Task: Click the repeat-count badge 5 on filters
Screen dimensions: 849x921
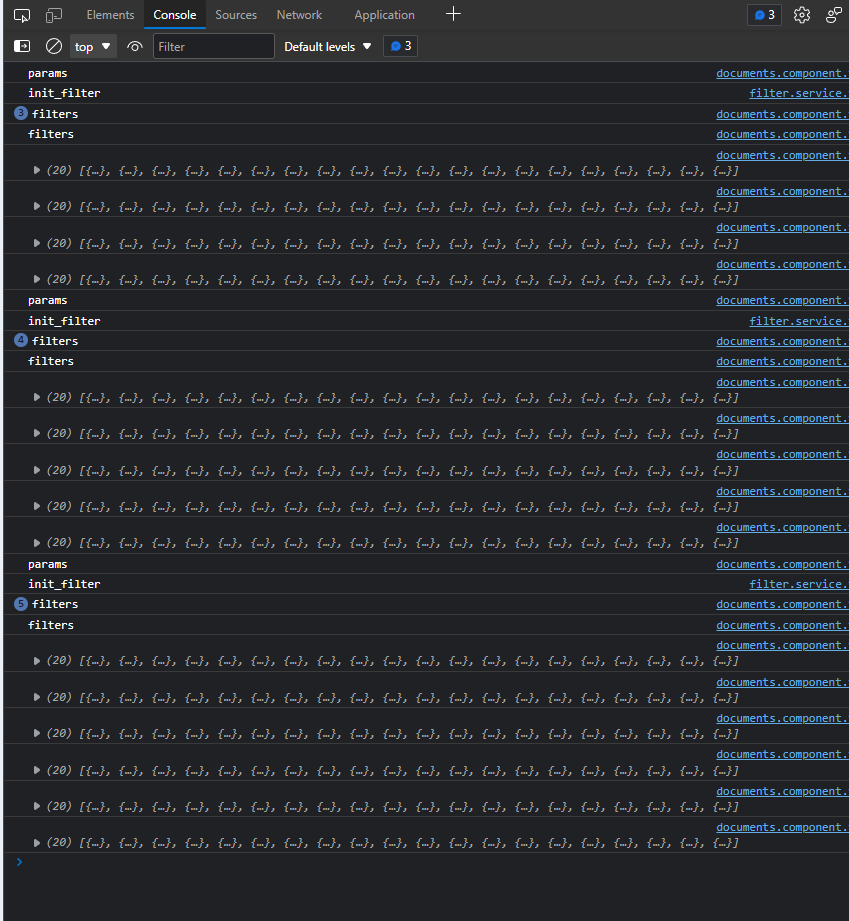Action: coord(21,603)
